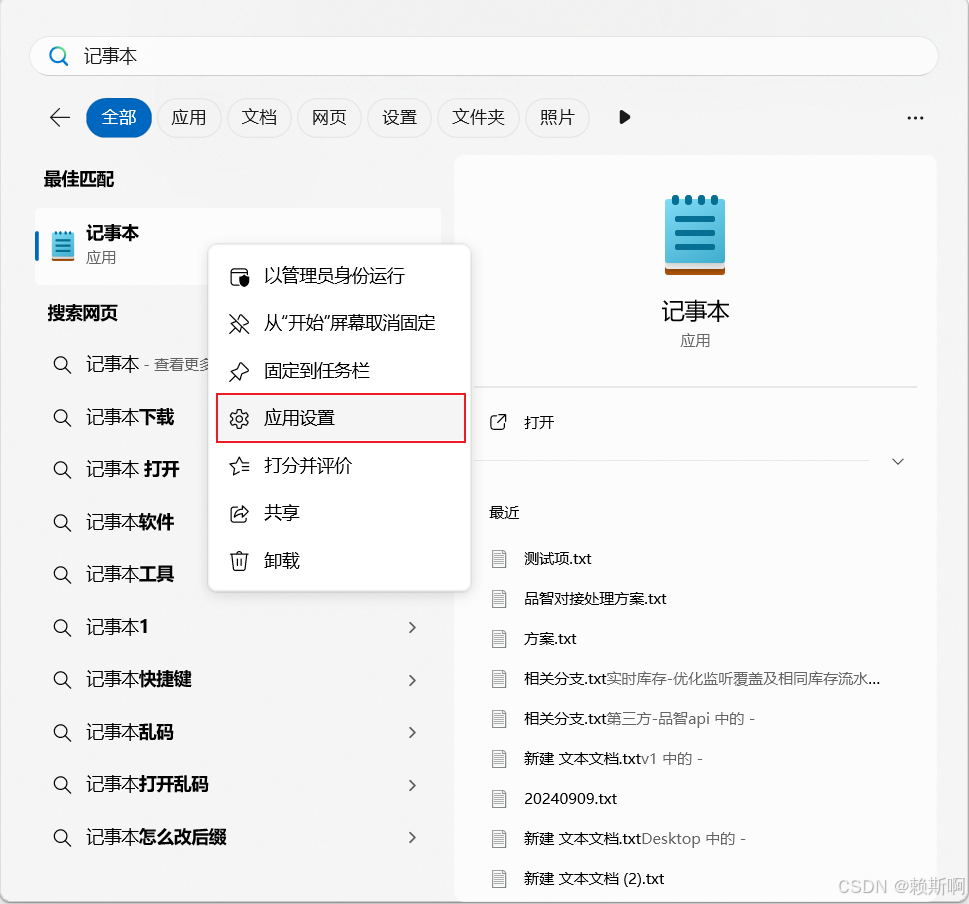
Task: Choose 打分并评价 menu entry
Action: coord(340,466)
